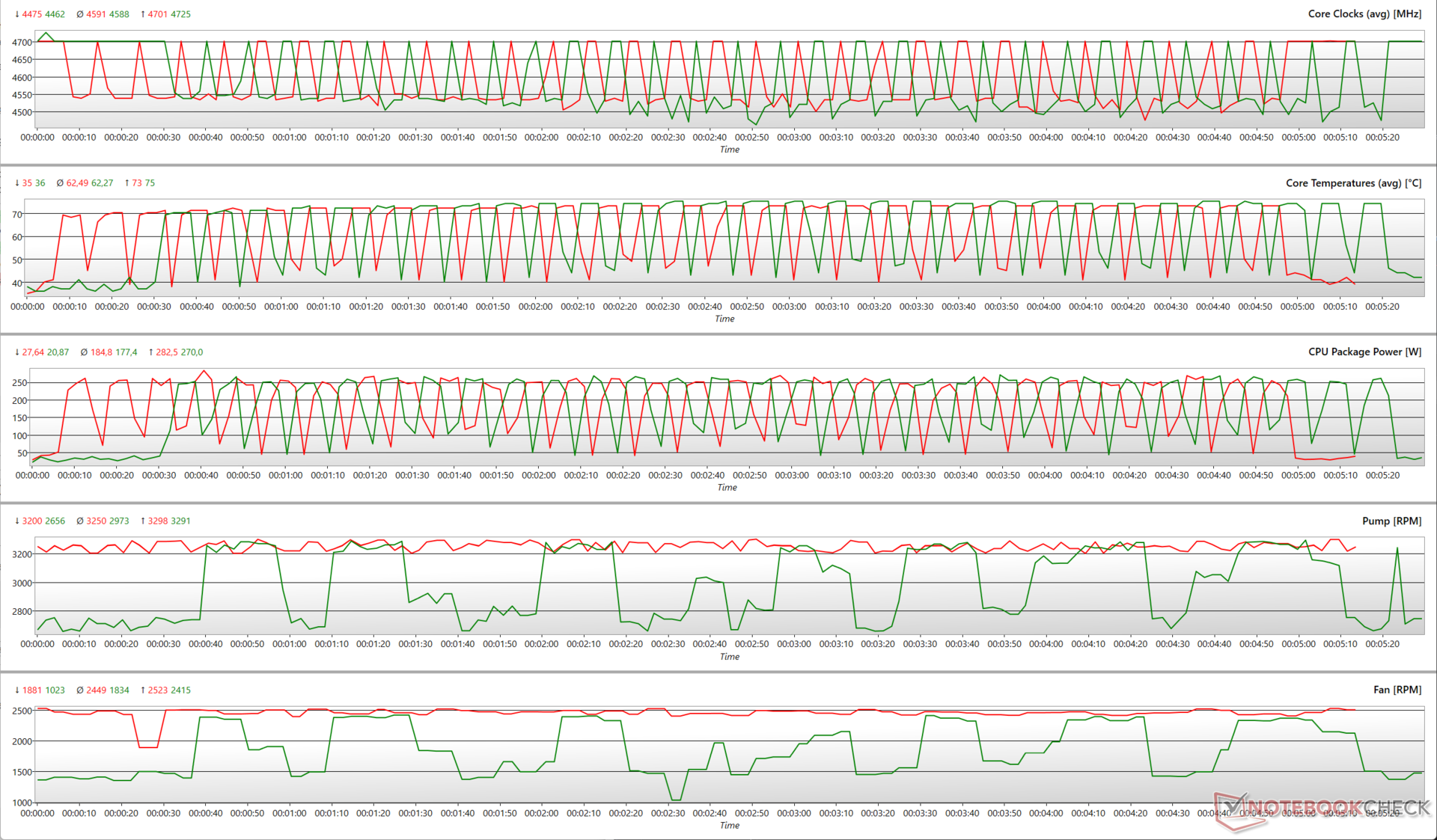Click the maximum up-arrow in Fan stats

point(142,690)
